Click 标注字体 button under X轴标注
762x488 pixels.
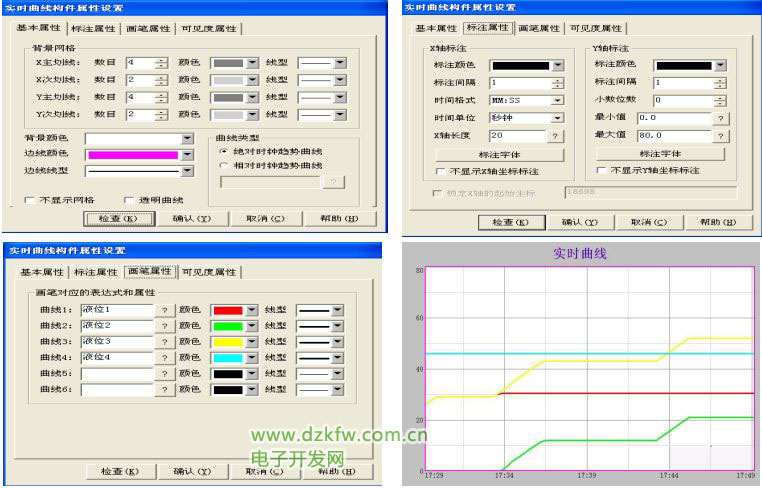pyautogui.click(x=501, y=155)
